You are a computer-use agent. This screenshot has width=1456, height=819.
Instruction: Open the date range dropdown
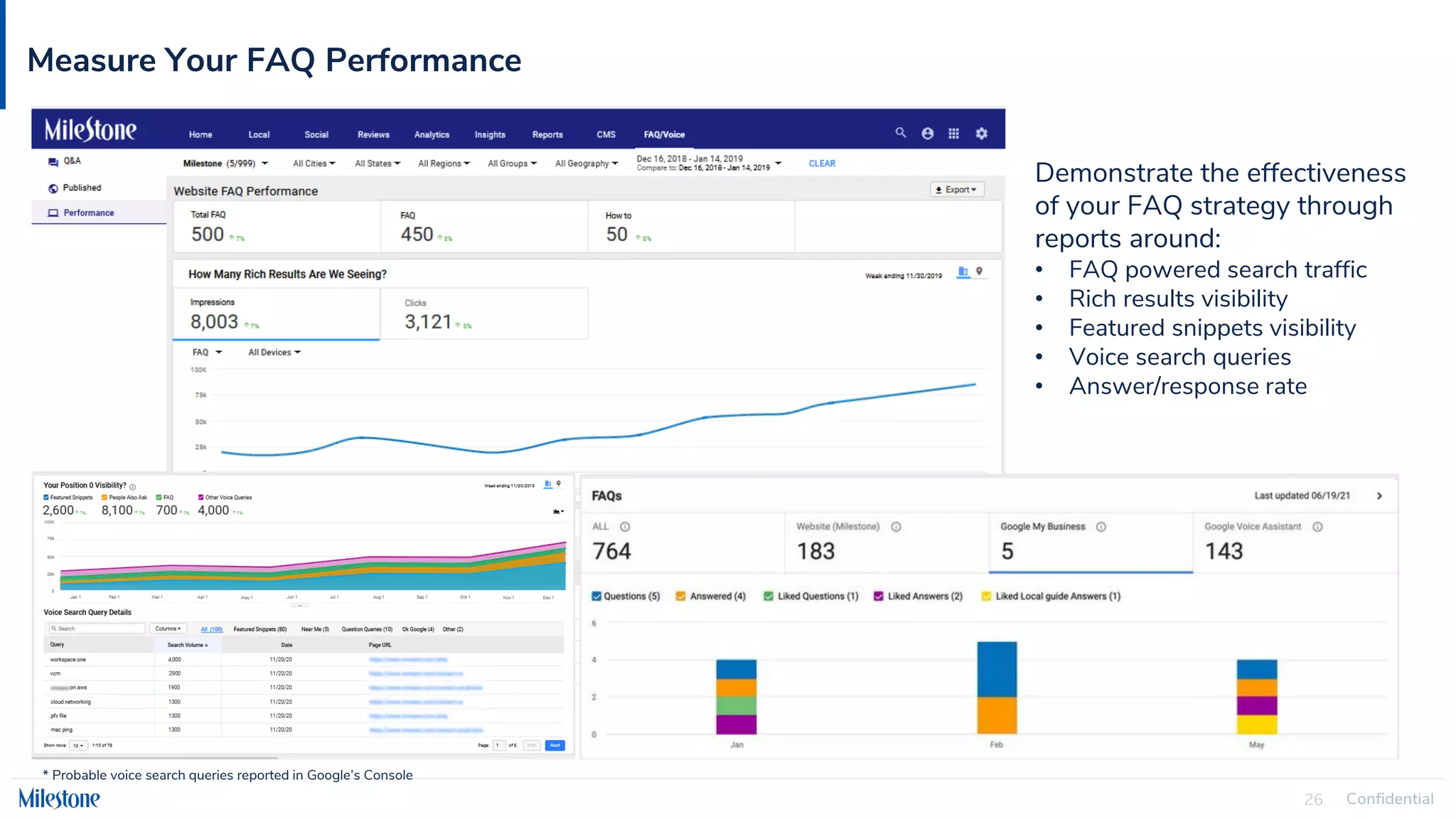click(778, 164)
